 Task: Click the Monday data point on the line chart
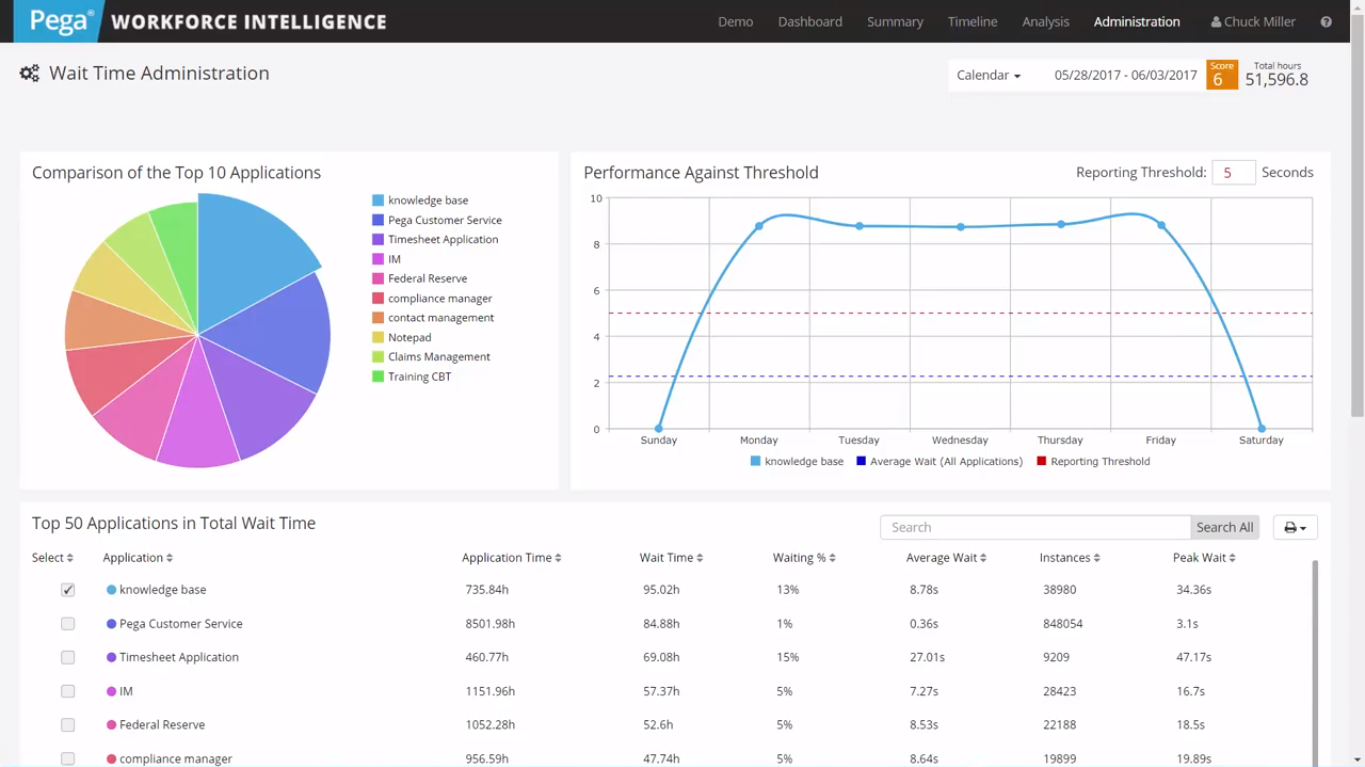click(759, 226)
